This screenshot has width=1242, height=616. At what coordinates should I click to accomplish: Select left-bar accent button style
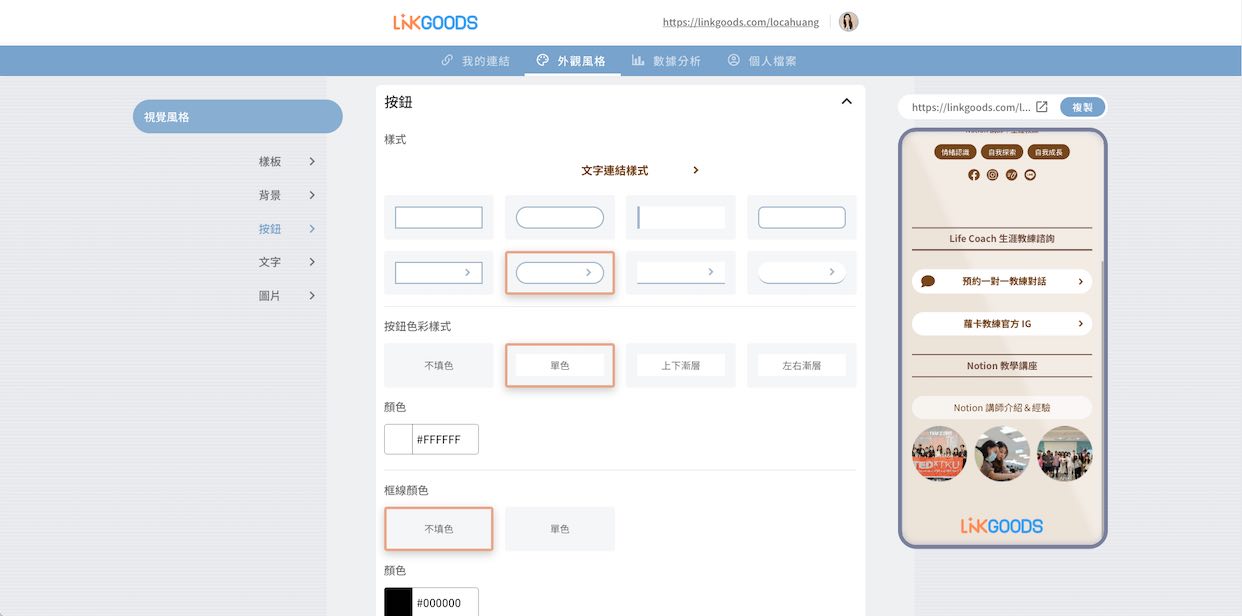tap(681, 217)
